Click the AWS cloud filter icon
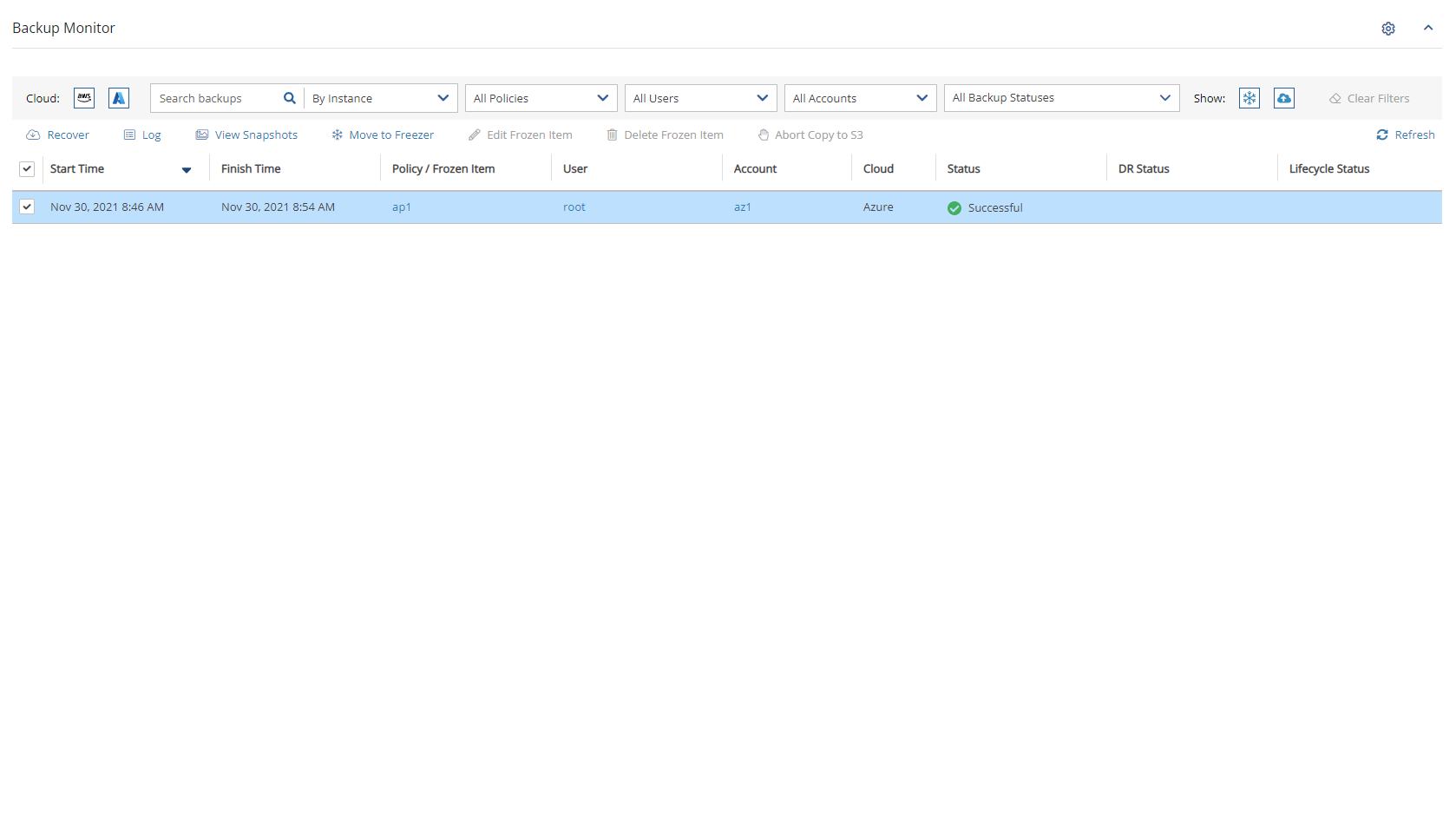The width and height of the screenshot is (1456, 840). [x=84, y=98]
